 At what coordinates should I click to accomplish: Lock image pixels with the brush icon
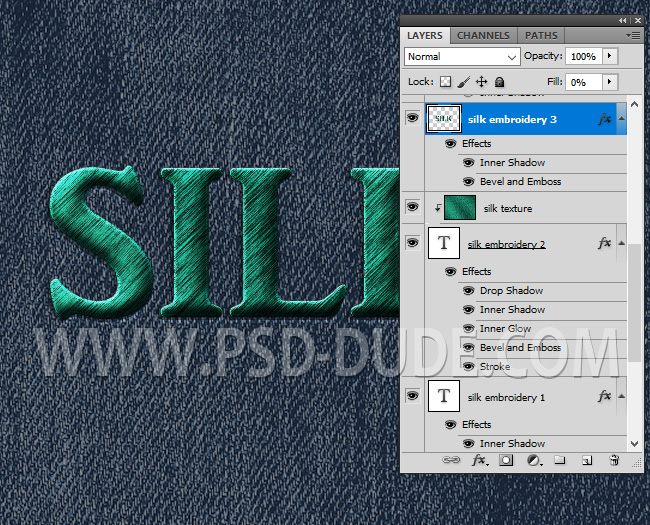[464, 82]
